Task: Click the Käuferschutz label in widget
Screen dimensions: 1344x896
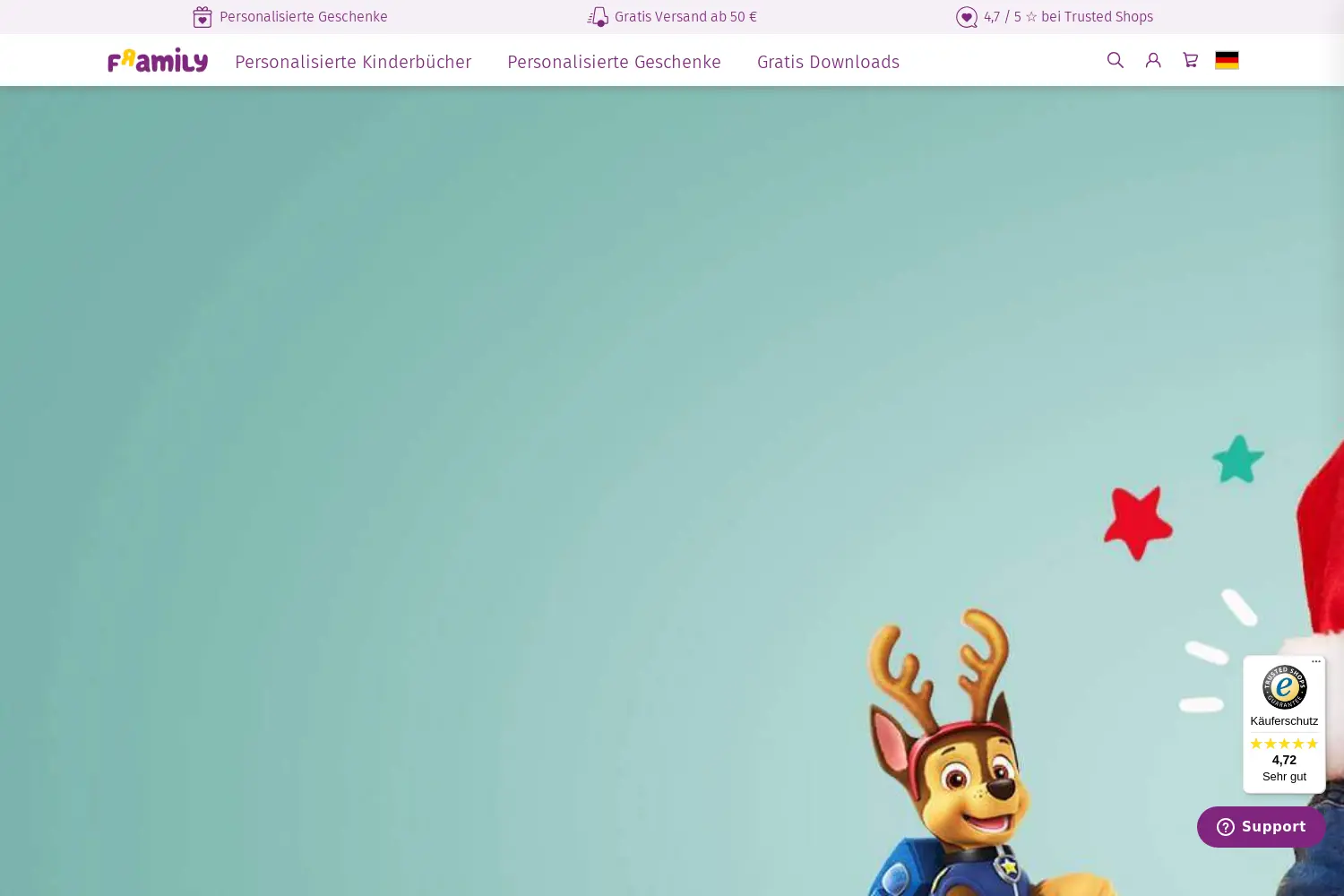Action: pos(1284,721)
